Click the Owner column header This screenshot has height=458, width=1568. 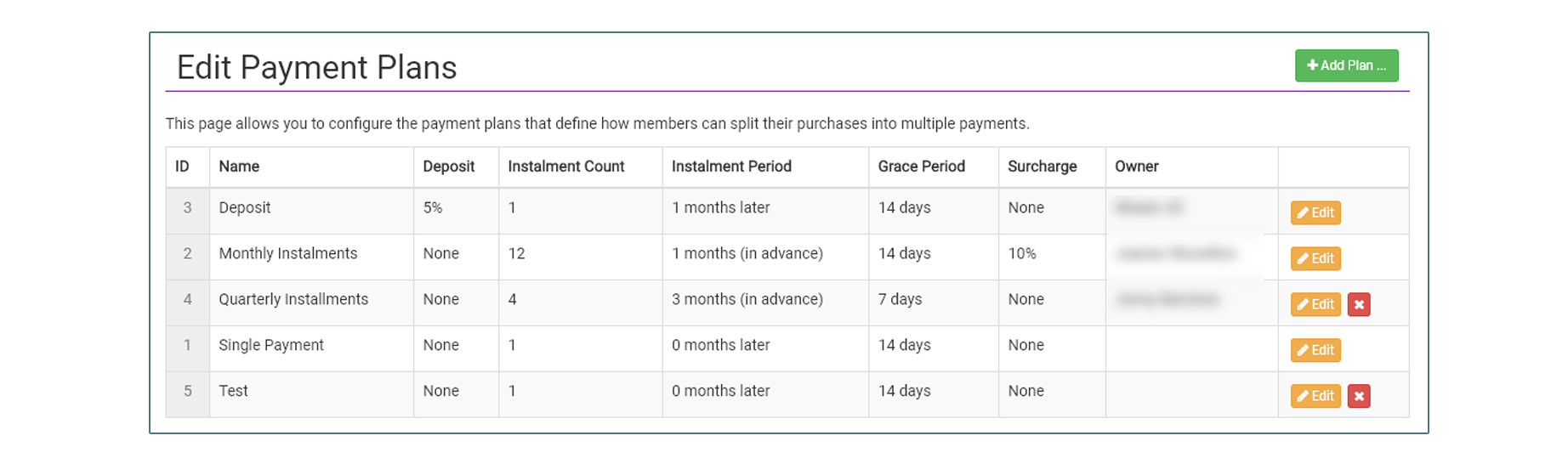click(x=1136, y=167)
